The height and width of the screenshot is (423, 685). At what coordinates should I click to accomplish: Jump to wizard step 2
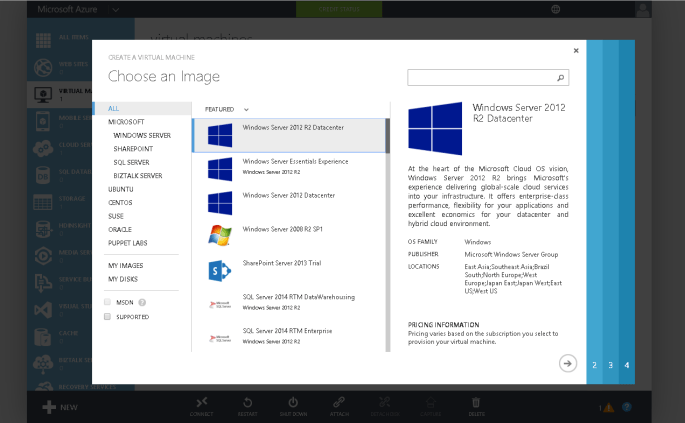[x=594, y=365]
